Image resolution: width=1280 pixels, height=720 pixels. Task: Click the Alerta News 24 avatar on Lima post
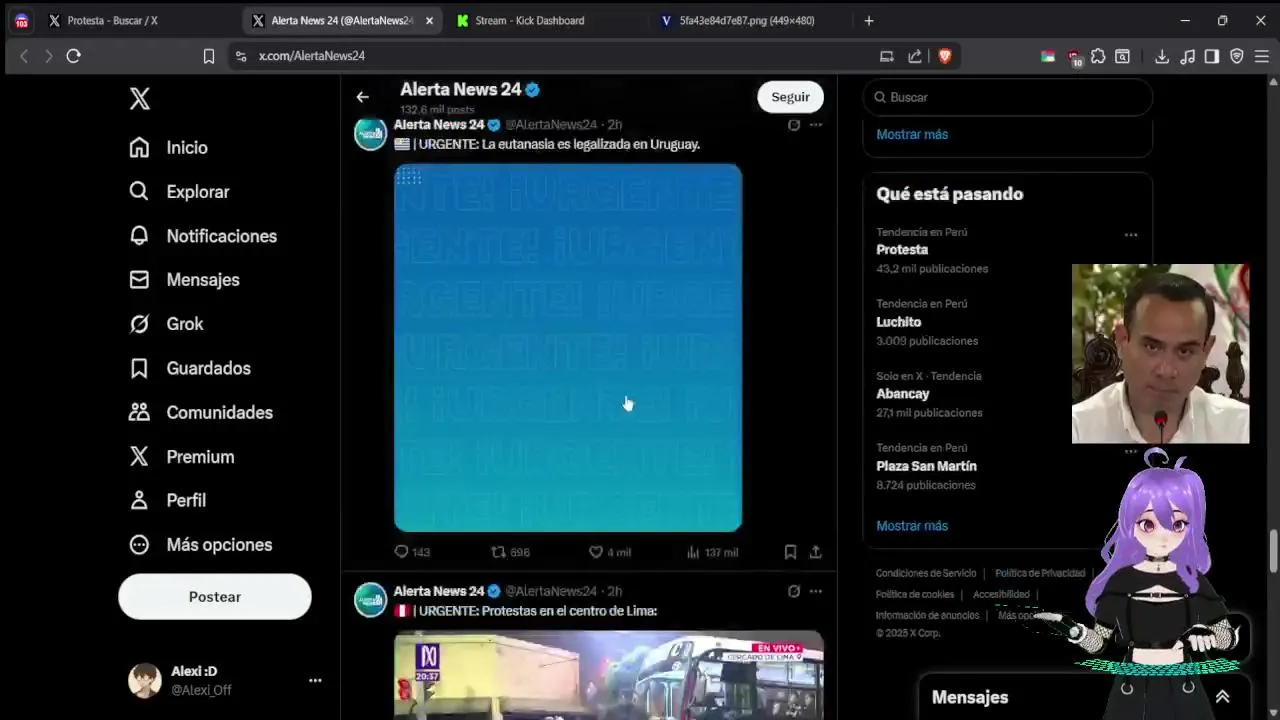tap(370, 600)
